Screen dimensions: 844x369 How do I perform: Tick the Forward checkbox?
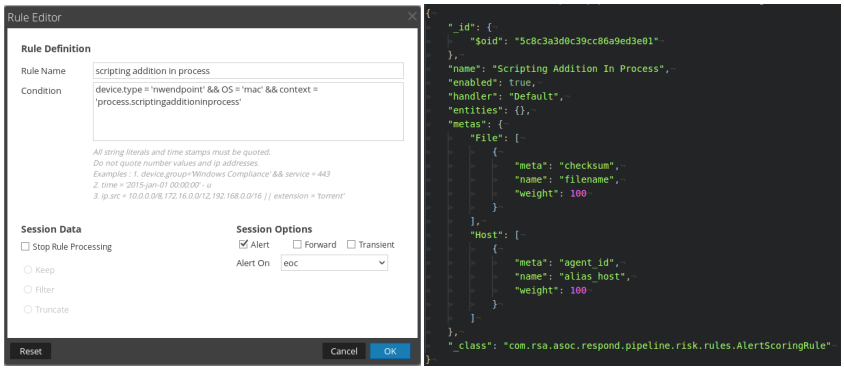coord(297,244)
